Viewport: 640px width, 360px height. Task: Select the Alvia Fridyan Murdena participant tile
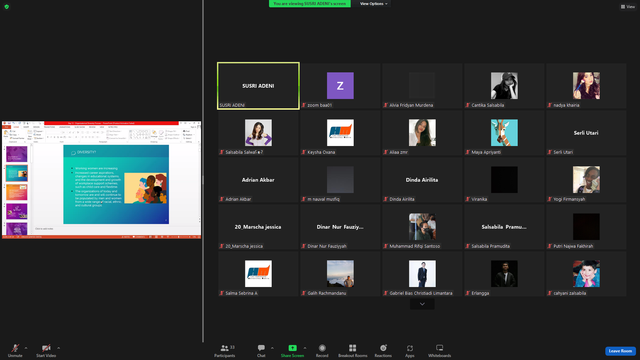click(x=422, y=86)
